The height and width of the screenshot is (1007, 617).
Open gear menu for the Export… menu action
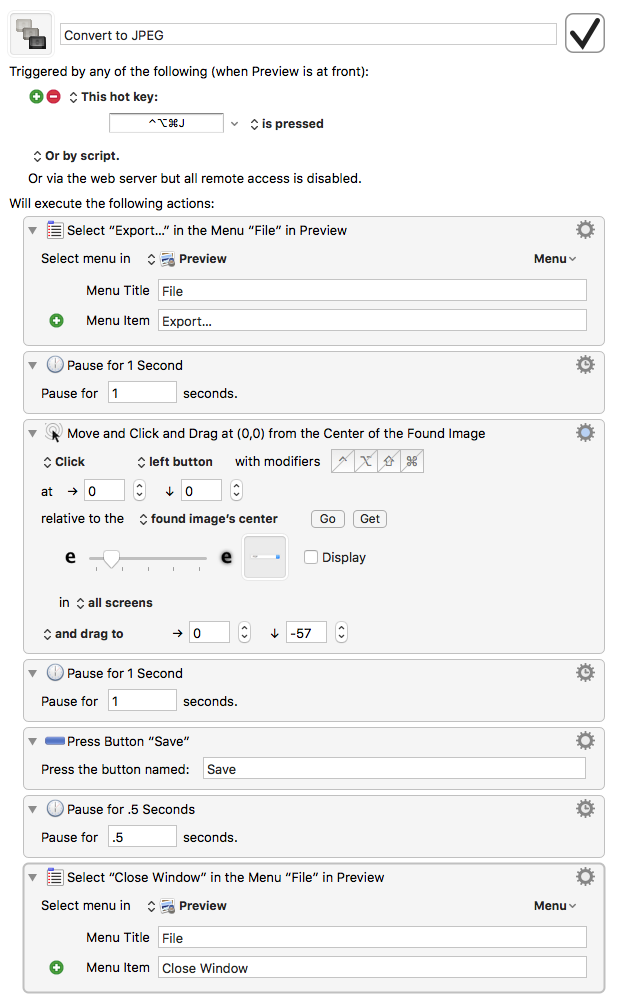585,230
